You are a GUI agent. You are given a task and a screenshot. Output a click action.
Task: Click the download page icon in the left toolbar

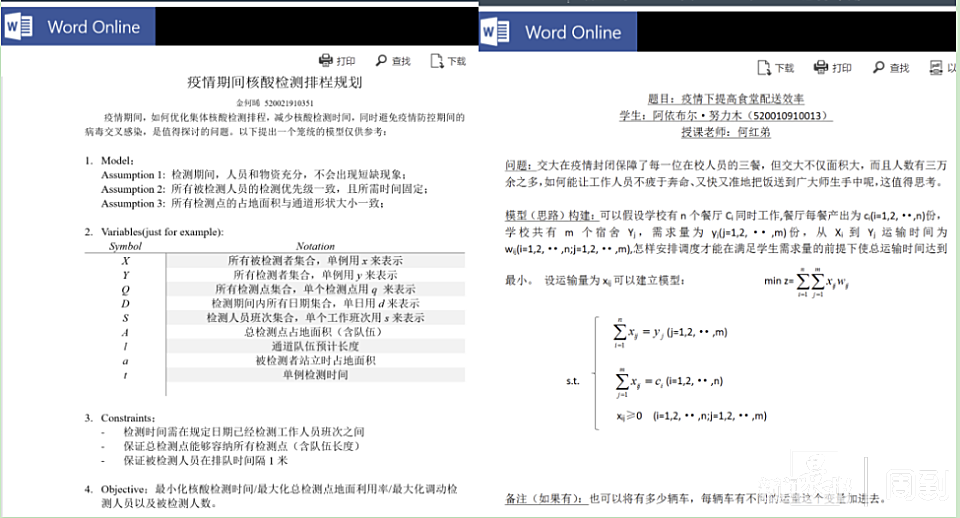point(436,61)
